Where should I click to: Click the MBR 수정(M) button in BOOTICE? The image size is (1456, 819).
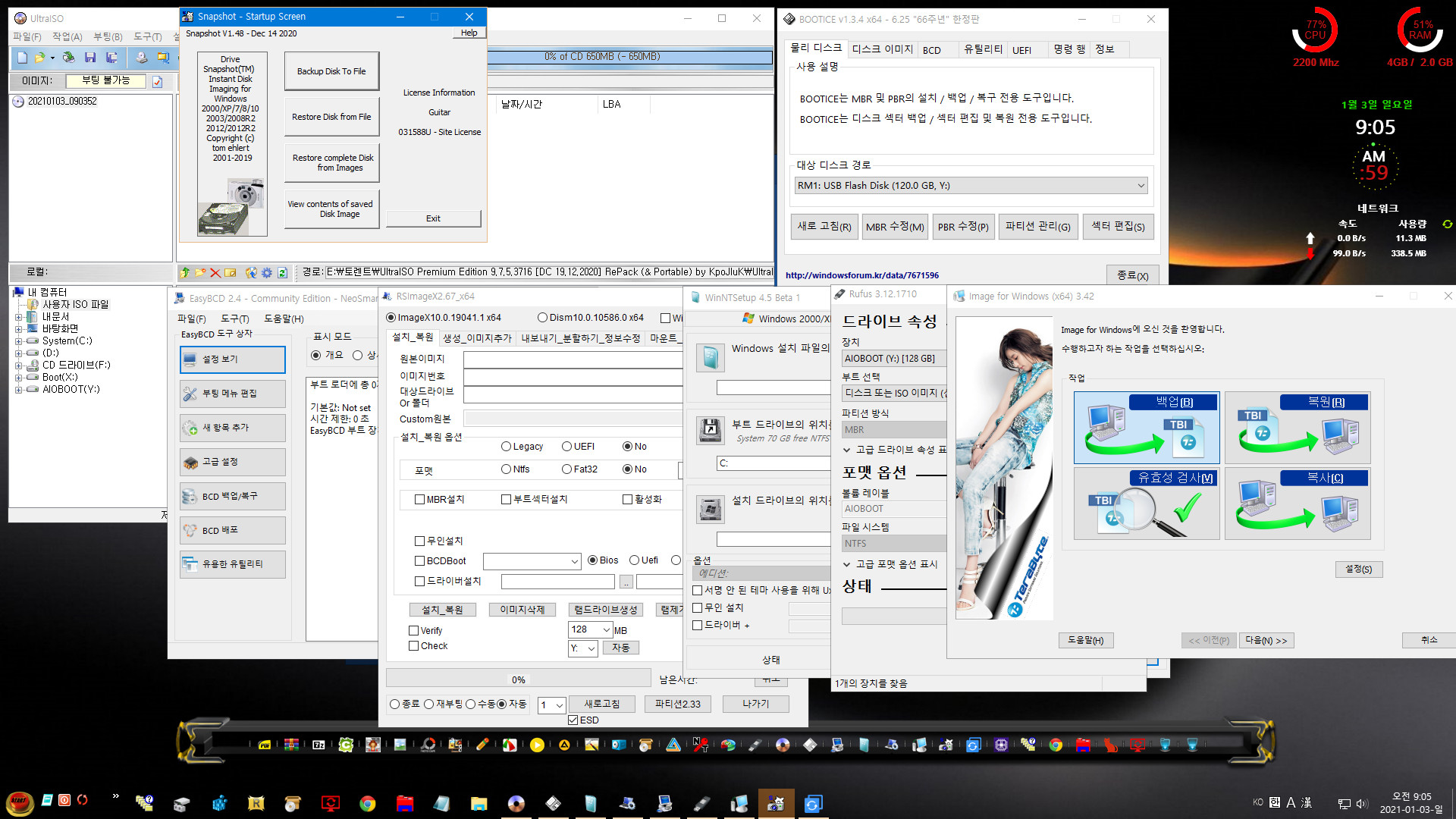(895, 227)
